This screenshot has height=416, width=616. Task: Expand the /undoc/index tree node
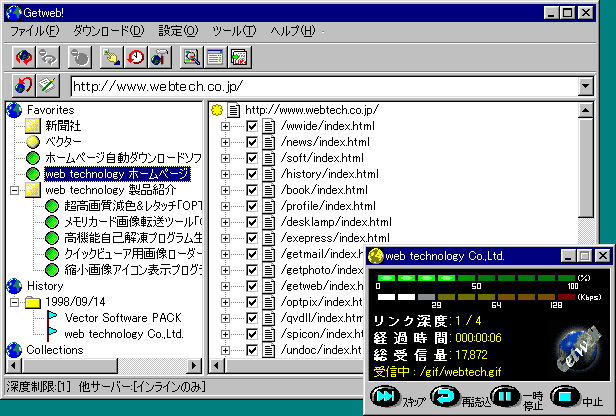[226, 350]
